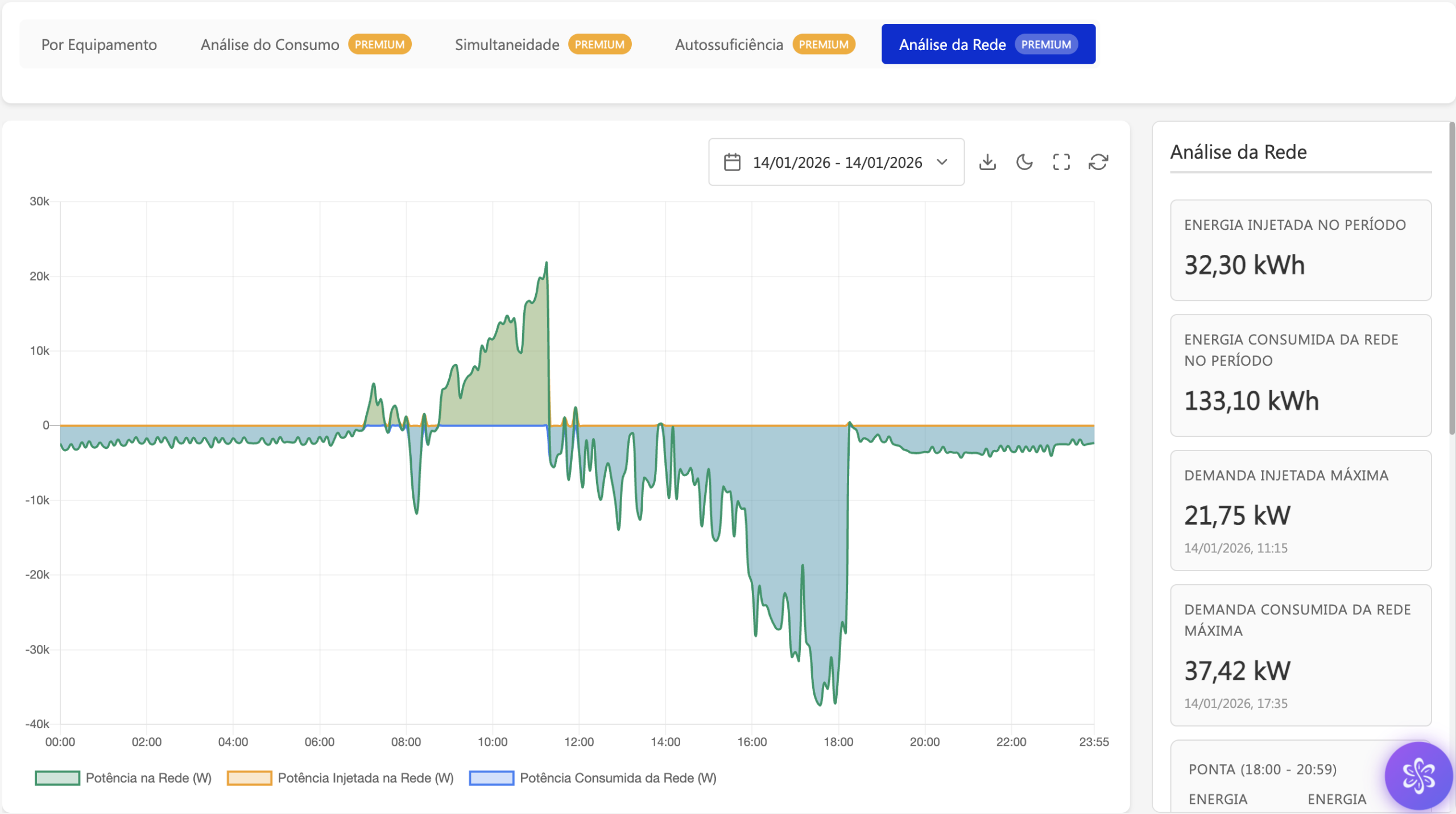1456x814 pixels.
Task: Open the purple assistant floating button
Action: (1418, 775)
